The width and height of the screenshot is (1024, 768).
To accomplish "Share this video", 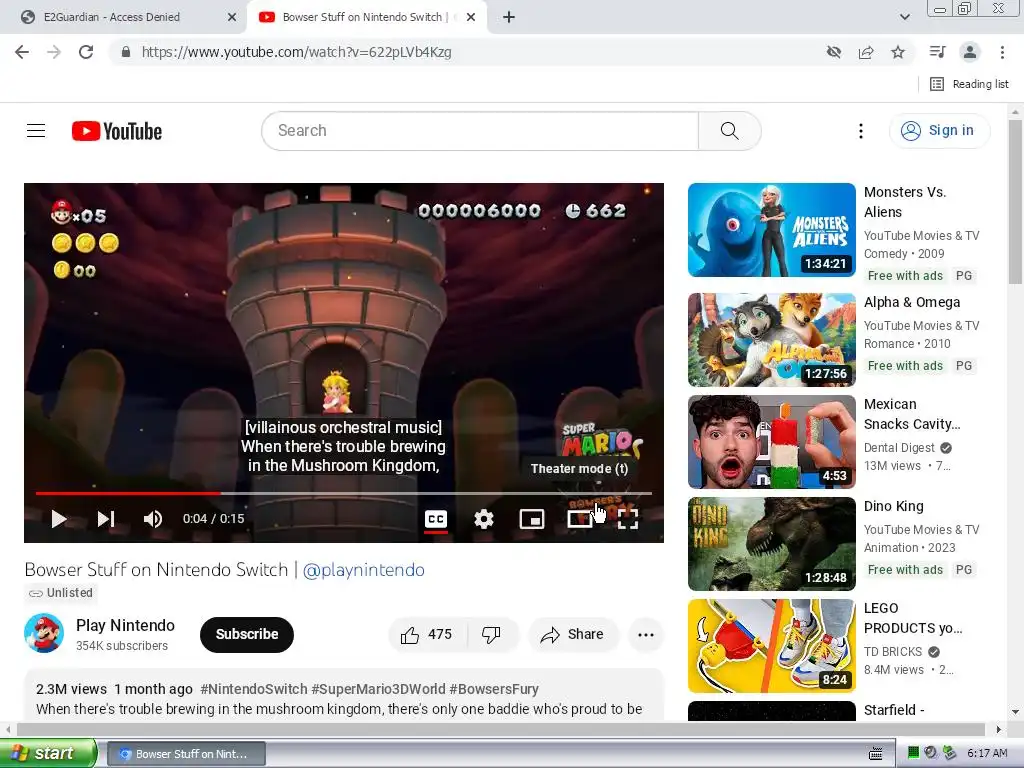I will click(x=572, y=634).
